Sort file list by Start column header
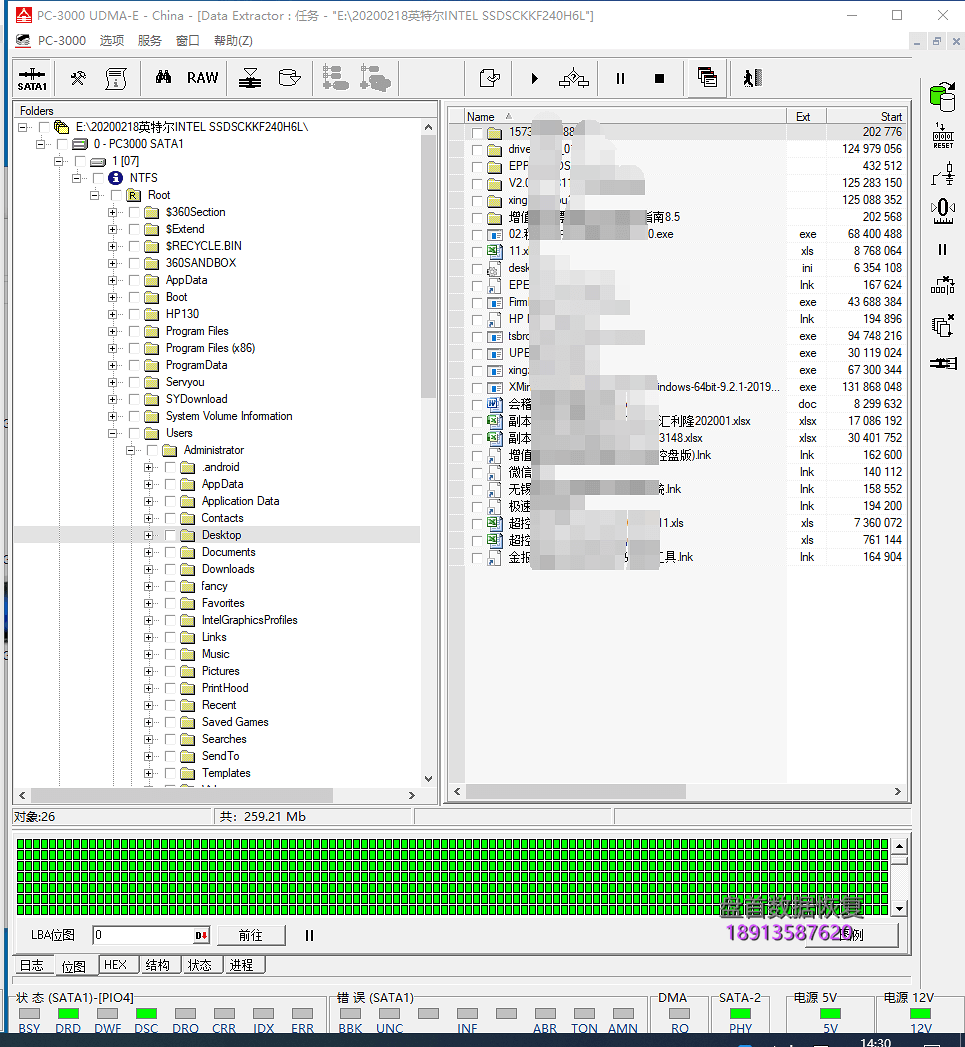965x1047 pixels. (x=866, y=117)
